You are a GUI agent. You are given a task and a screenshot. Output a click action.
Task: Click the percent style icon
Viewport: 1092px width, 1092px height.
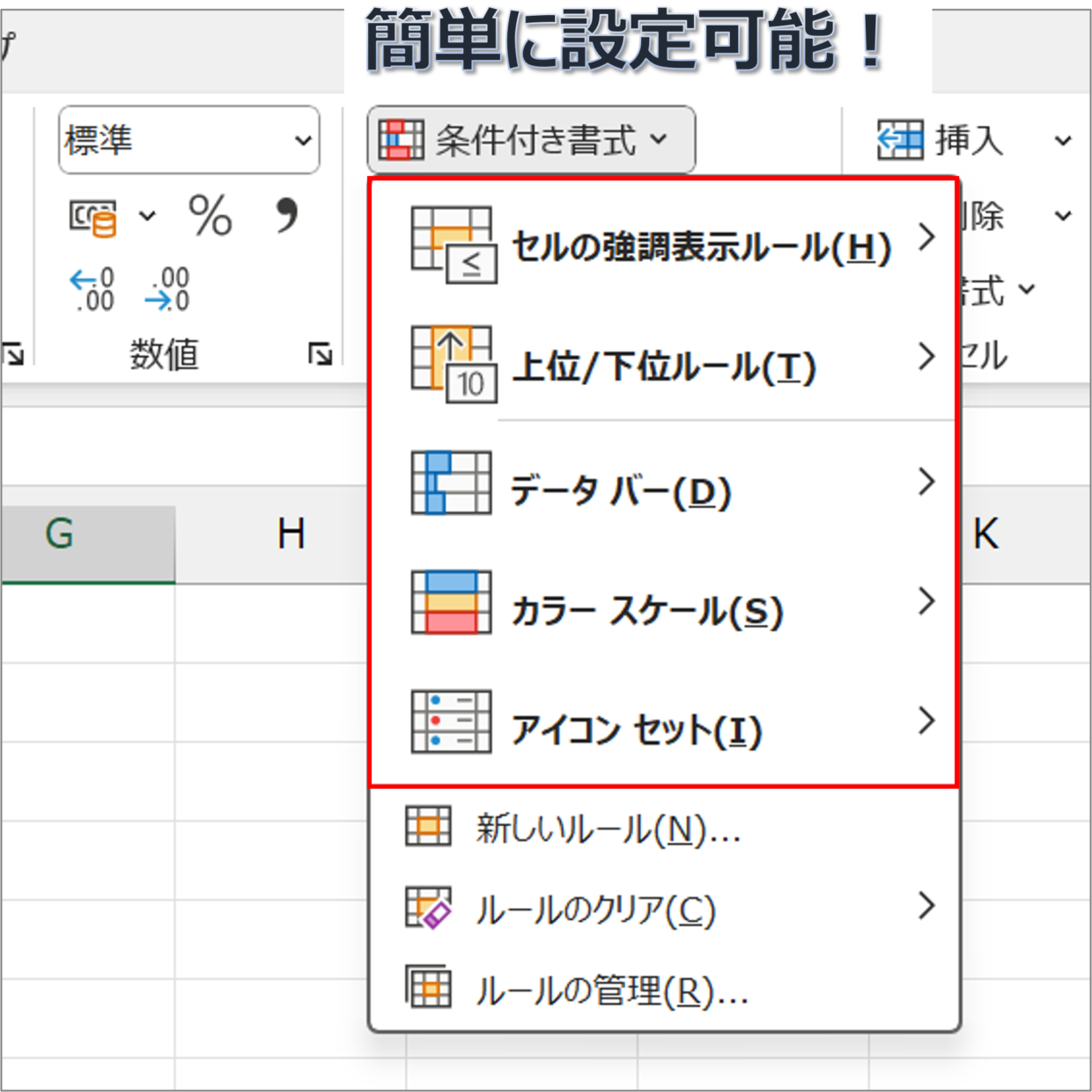(x=210, y=216)
